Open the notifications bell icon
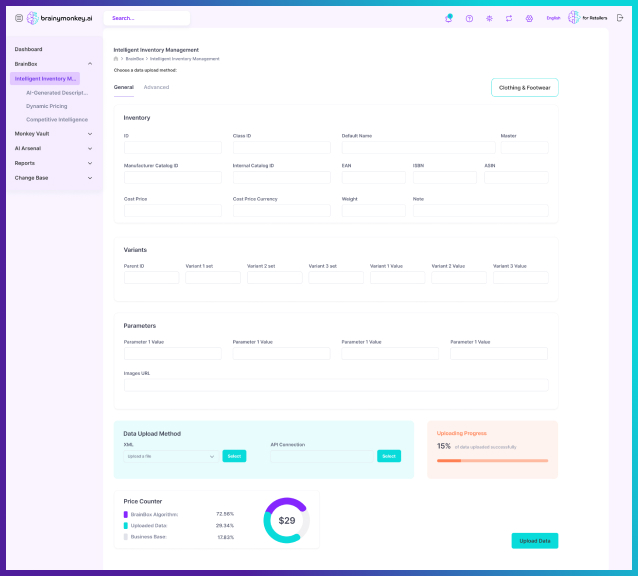638x576 pixels. pyautogui.click(x=449, y=18)
